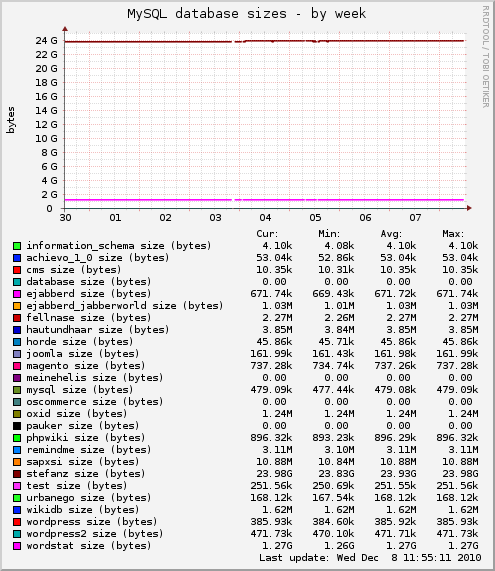The image size is (495, 571).
Task: Click the Last update timestamp text
Action: 370,558
